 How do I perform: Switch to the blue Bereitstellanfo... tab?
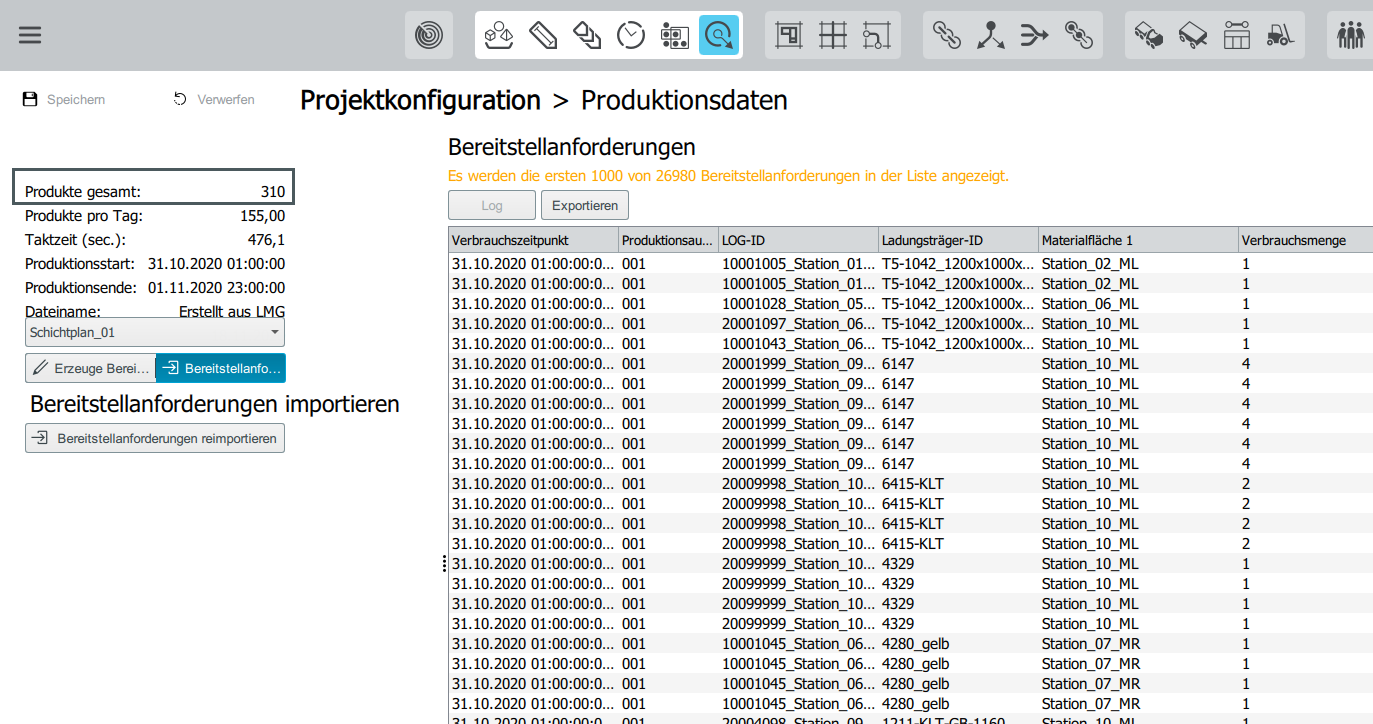[220, 368]
